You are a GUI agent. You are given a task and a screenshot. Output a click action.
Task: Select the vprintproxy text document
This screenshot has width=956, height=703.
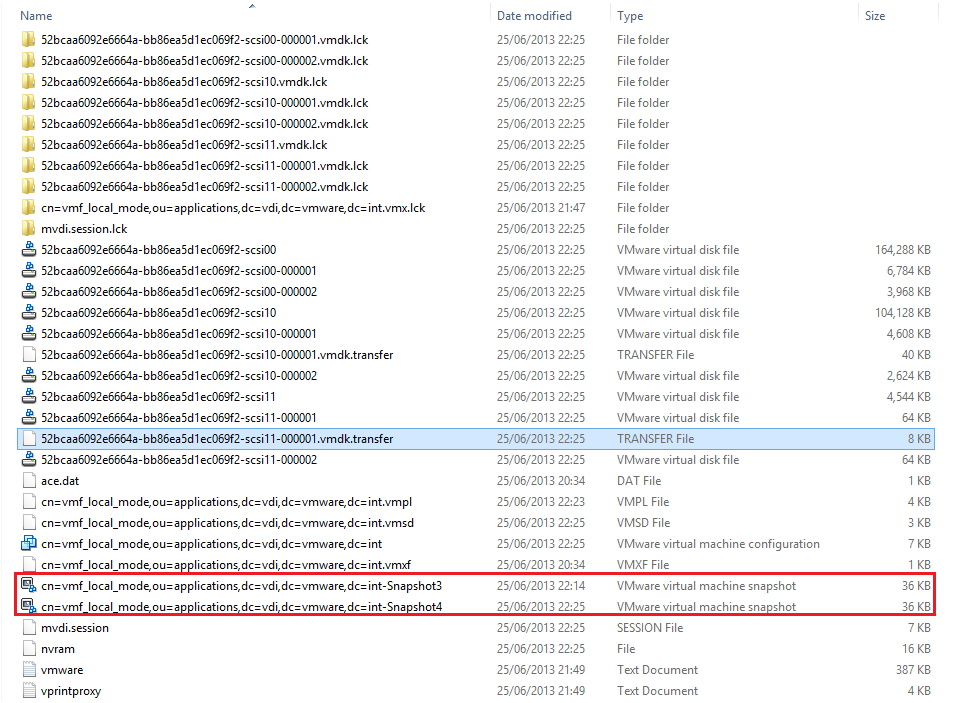coord(70,691)
